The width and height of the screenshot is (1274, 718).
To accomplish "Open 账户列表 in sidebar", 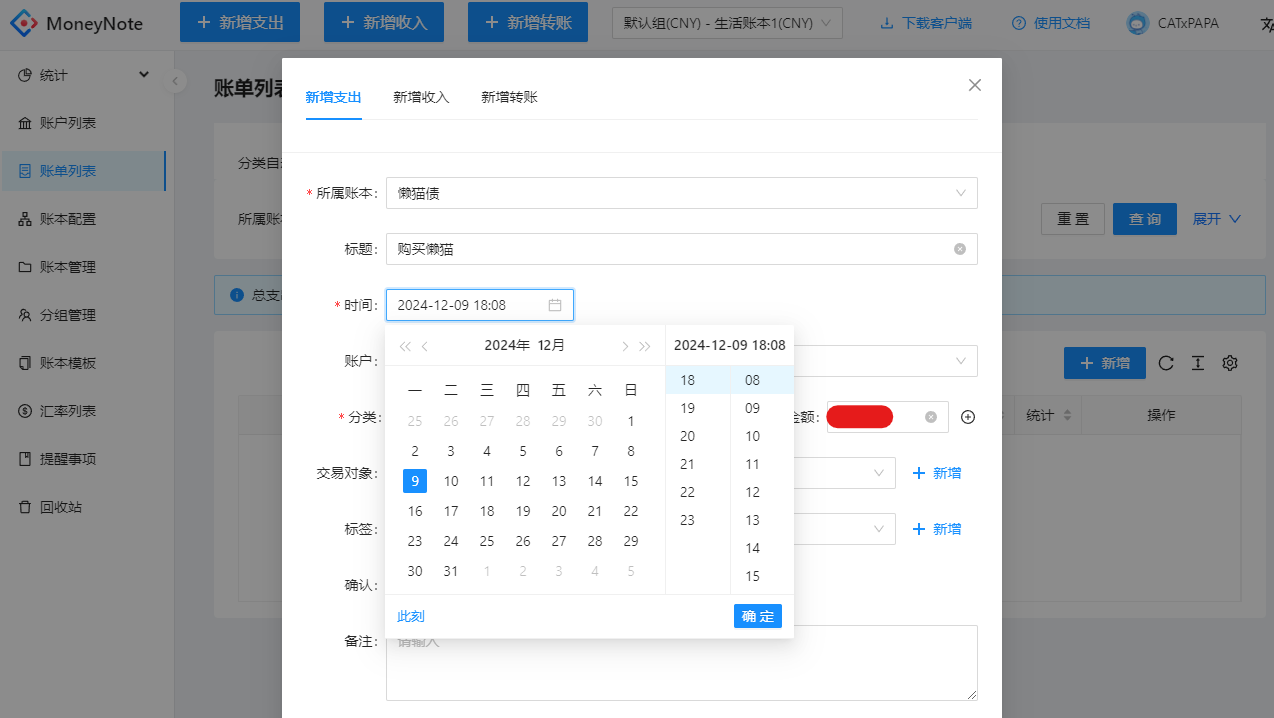I will pos(83,123).
